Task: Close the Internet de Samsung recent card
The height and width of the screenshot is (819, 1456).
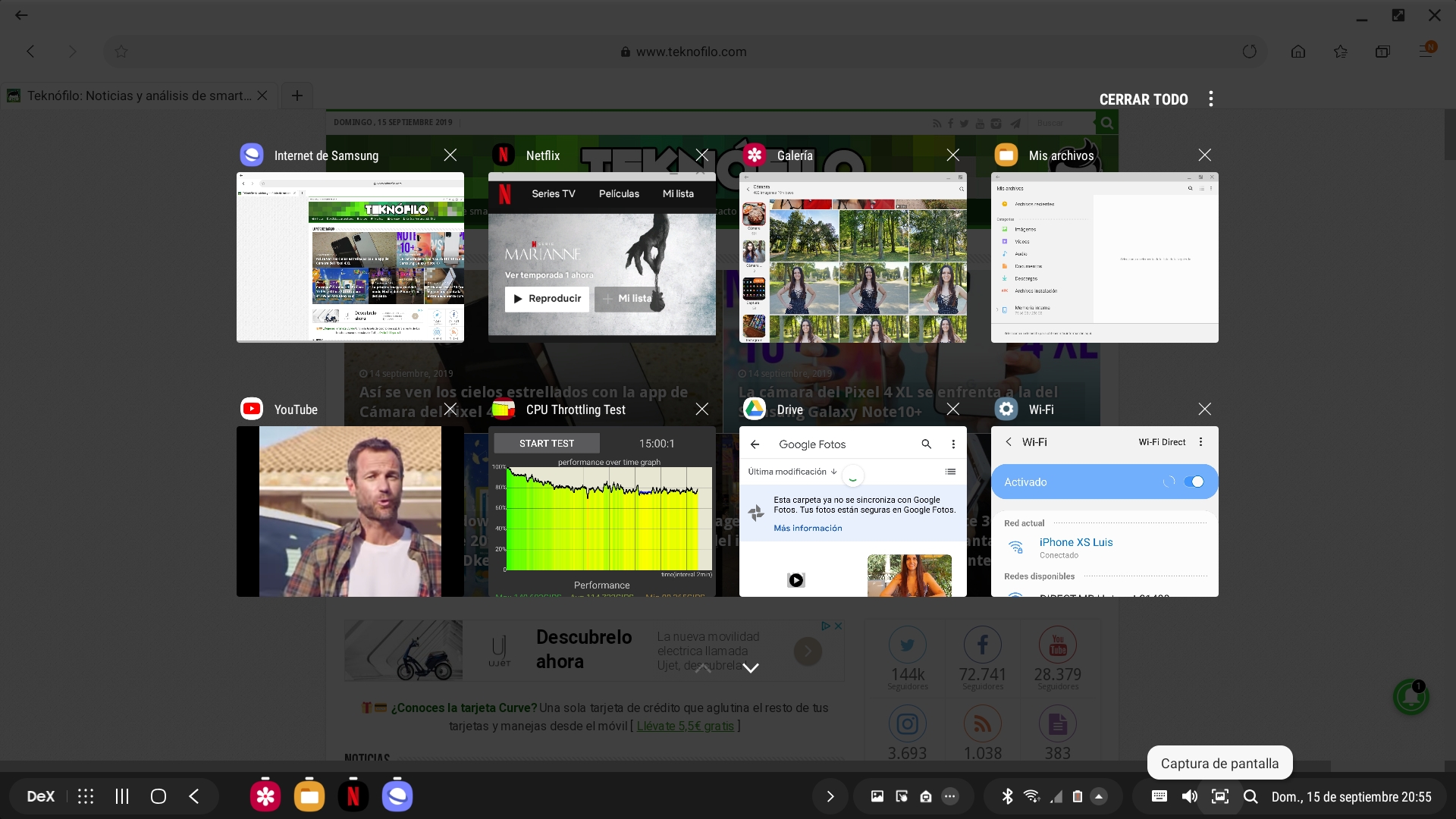Action: click(x=450, y=155)
